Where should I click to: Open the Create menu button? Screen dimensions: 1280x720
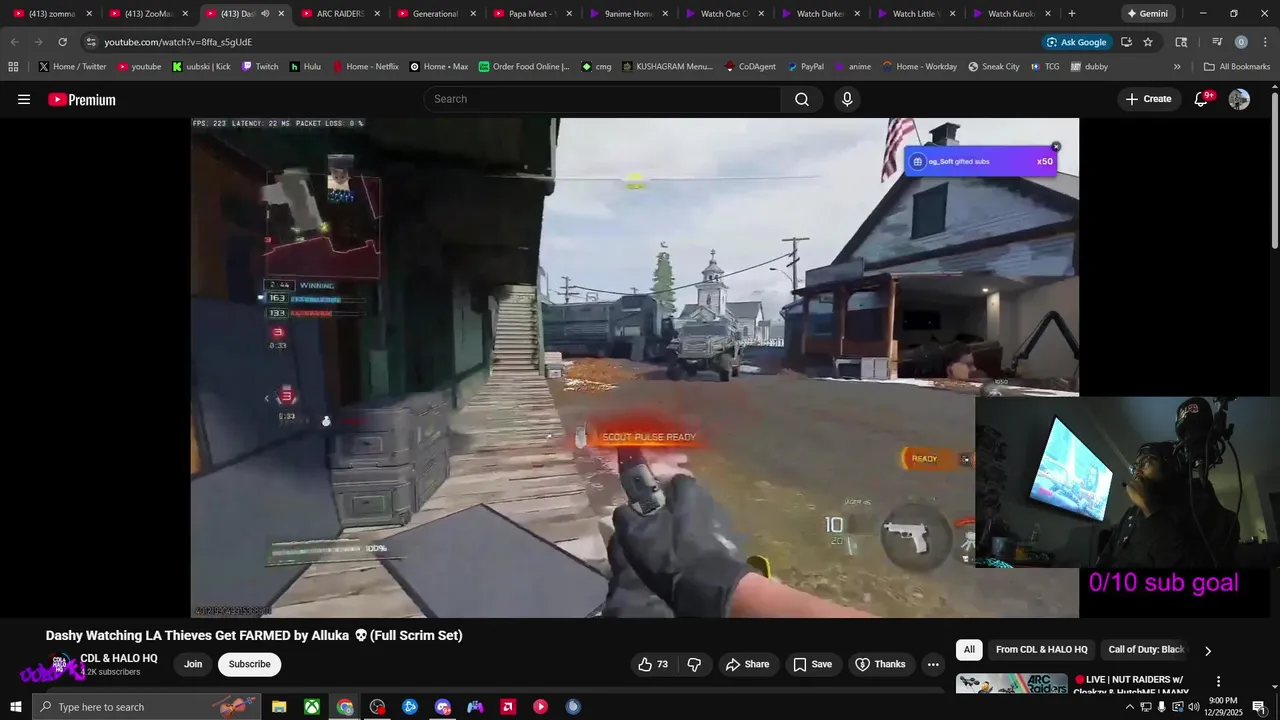1148,99
